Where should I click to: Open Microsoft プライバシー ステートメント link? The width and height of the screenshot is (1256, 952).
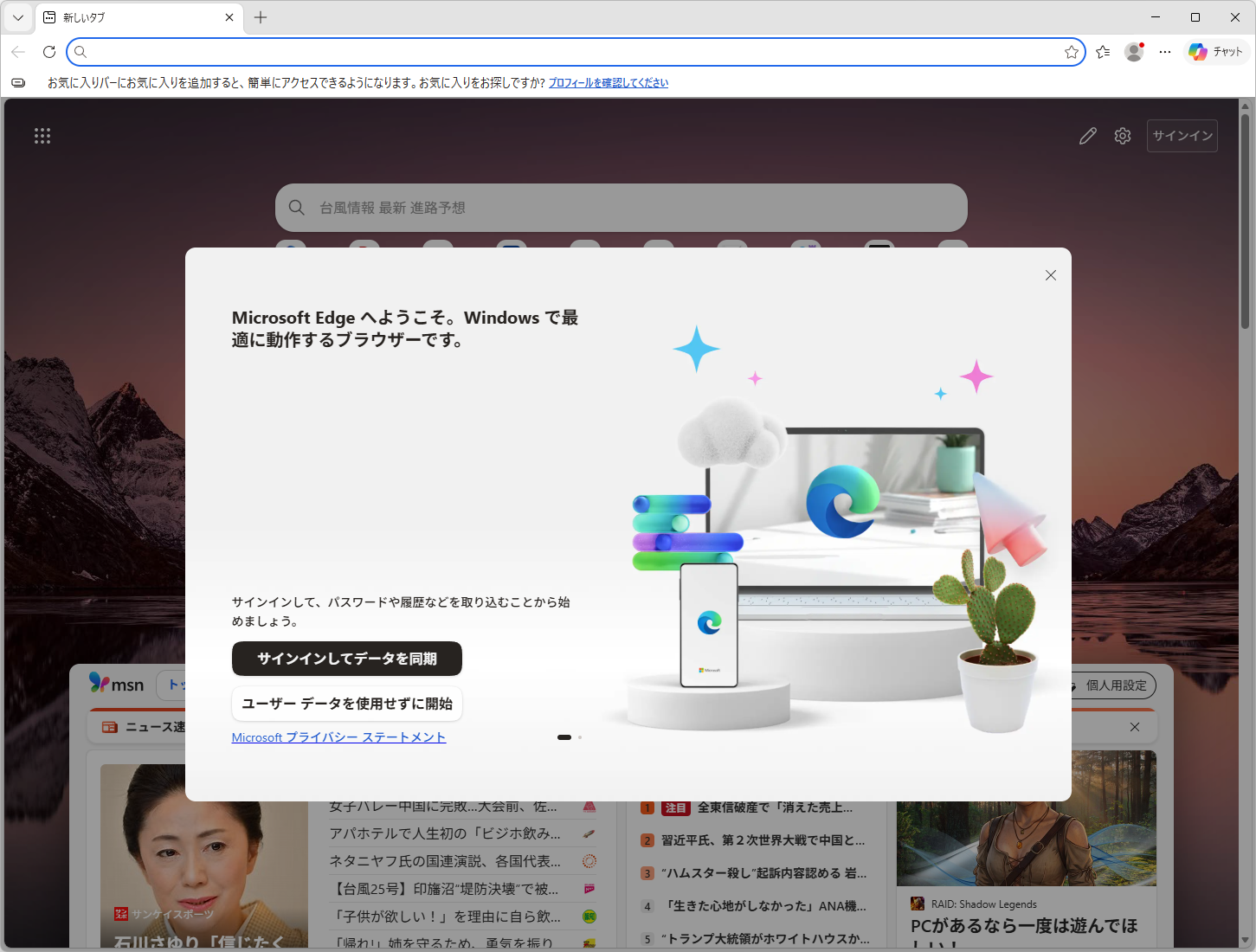tap(339, 737)
